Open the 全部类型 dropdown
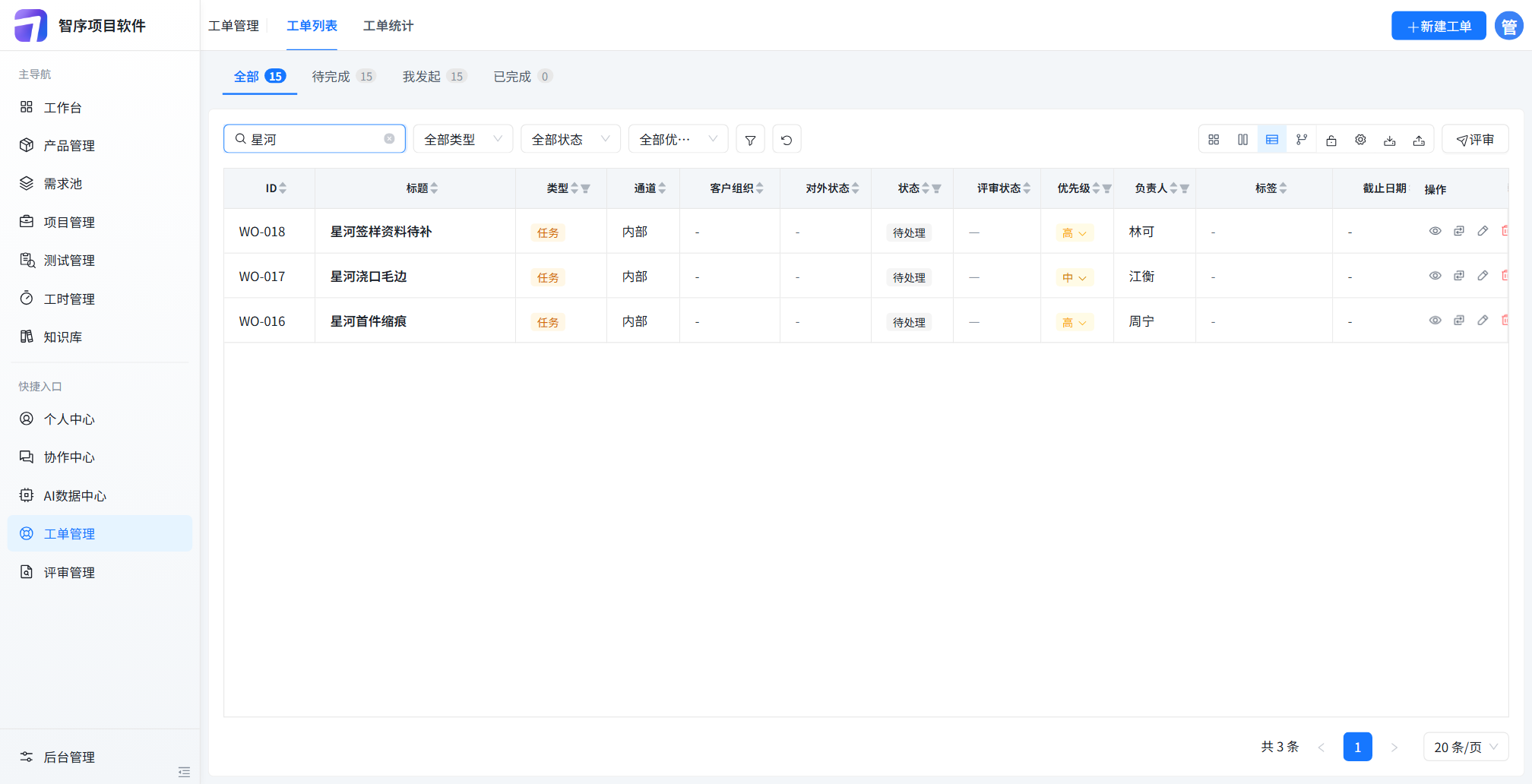1532x784 pixels. coord(463,139)
